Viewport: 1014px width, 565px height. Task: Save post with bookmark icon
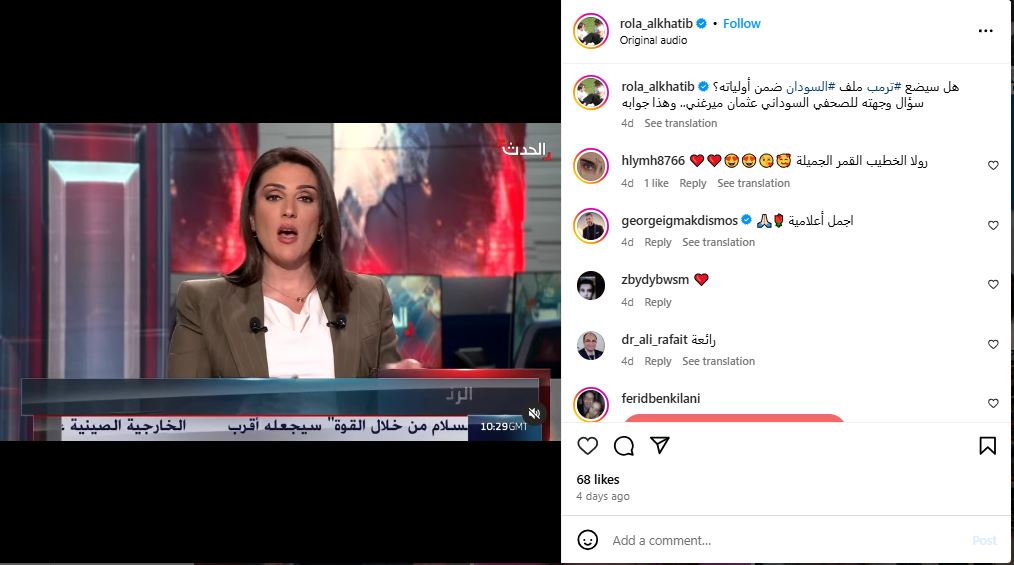(987, 446)
